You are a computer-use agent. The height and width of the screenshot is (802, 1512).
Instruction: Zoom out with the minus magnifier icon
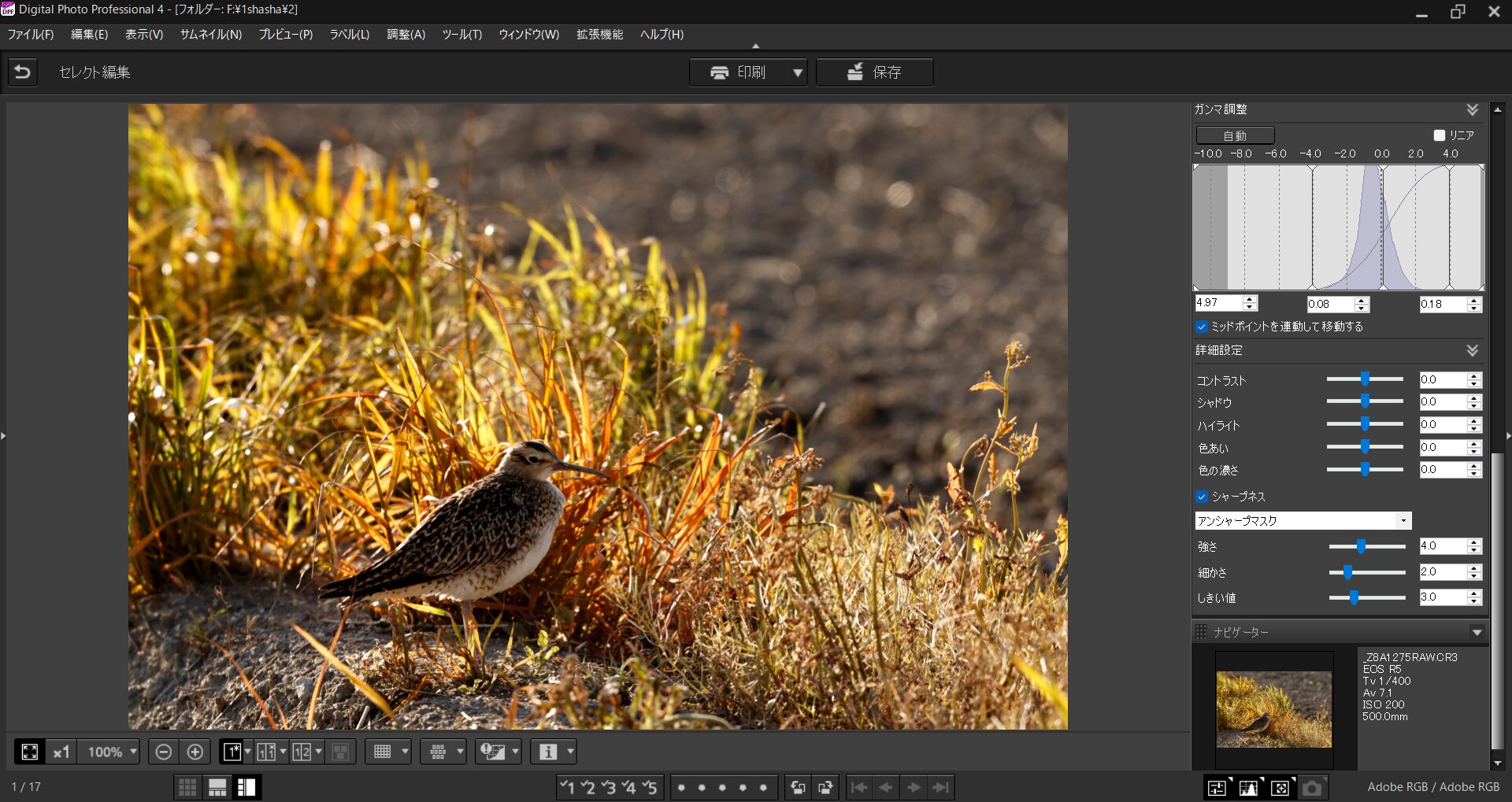pyautogui.click(x=163, y=752)
